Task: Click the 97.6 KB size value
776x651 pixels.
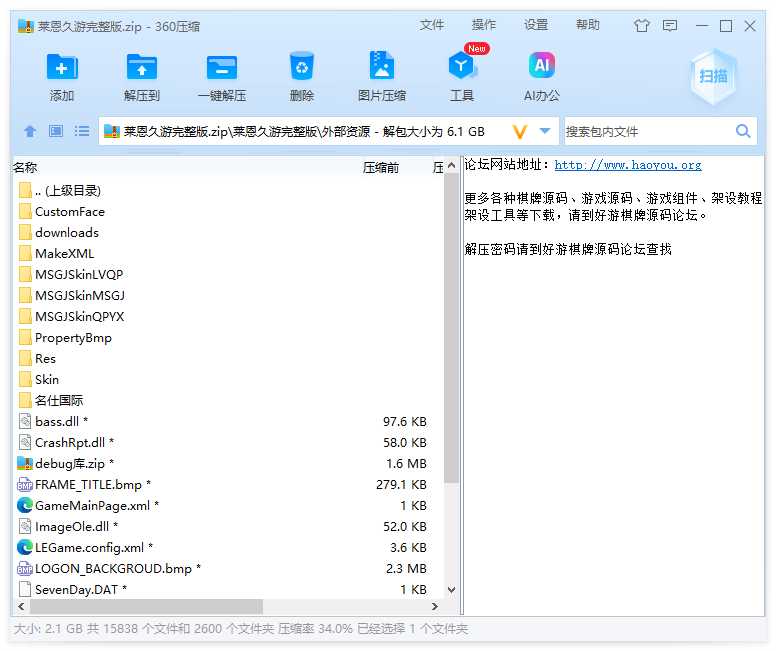Action: 404,421
